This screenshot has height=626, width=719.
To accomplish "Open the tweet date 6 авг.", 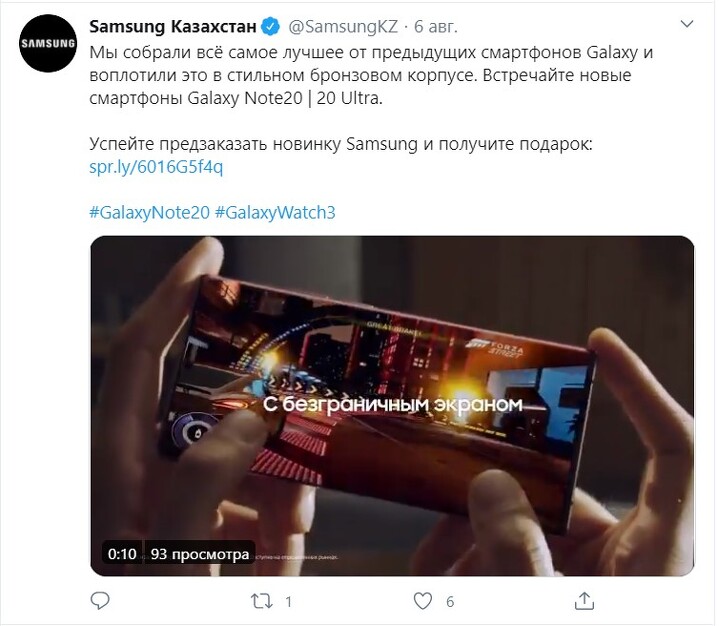I will pyautogui.click(x=436, y=27).
